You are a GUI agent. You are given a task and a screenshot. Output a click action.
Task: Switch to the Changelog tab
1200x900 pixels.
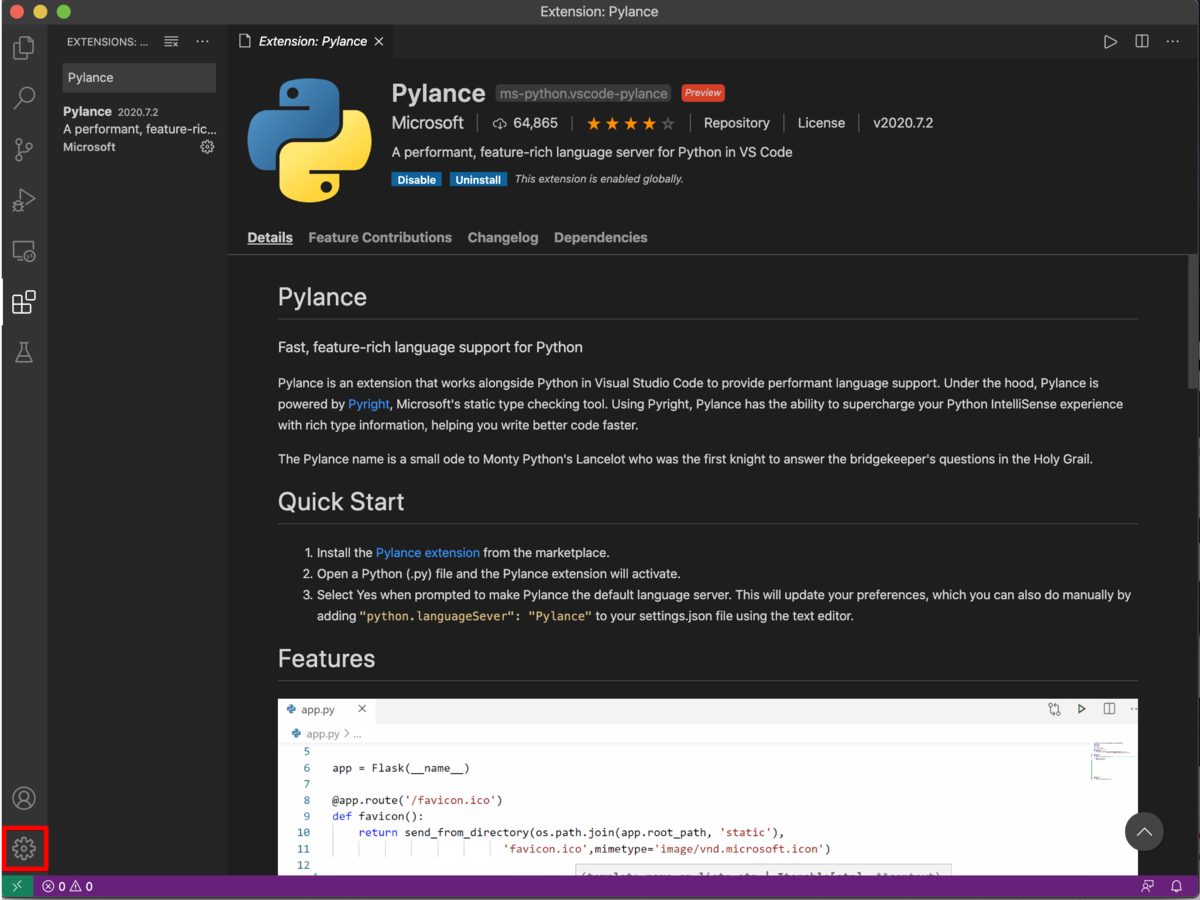click(503, 238)
